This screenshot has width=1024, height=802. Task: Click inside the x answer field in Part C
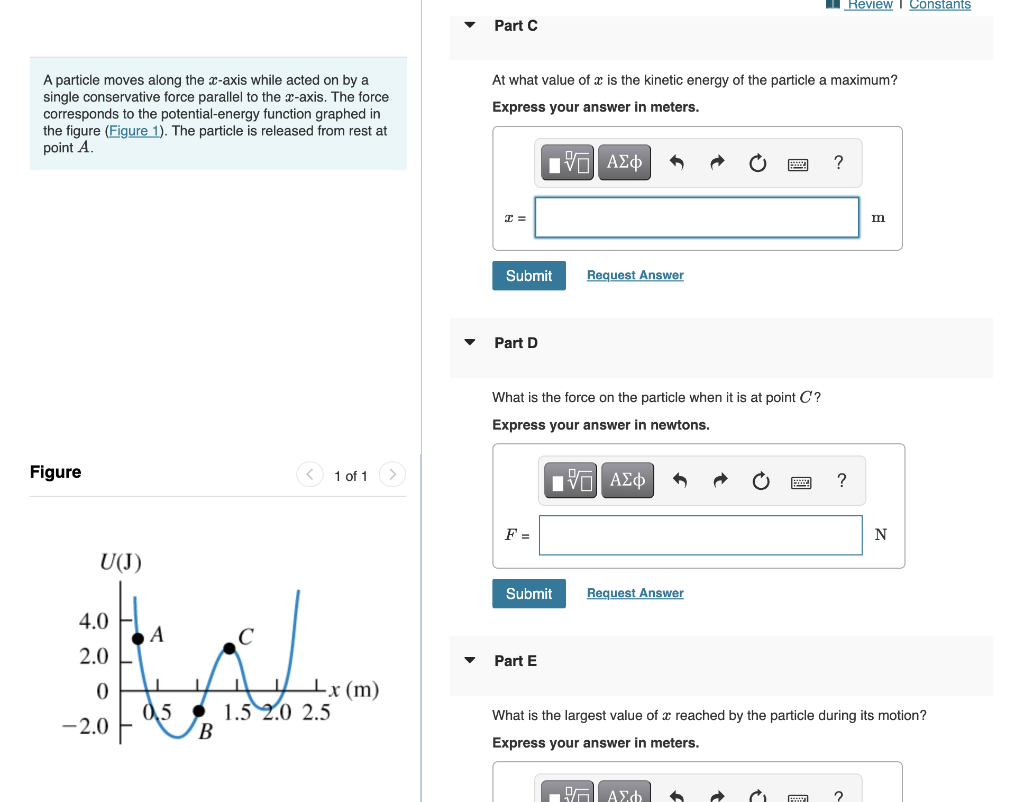[696, 217]
